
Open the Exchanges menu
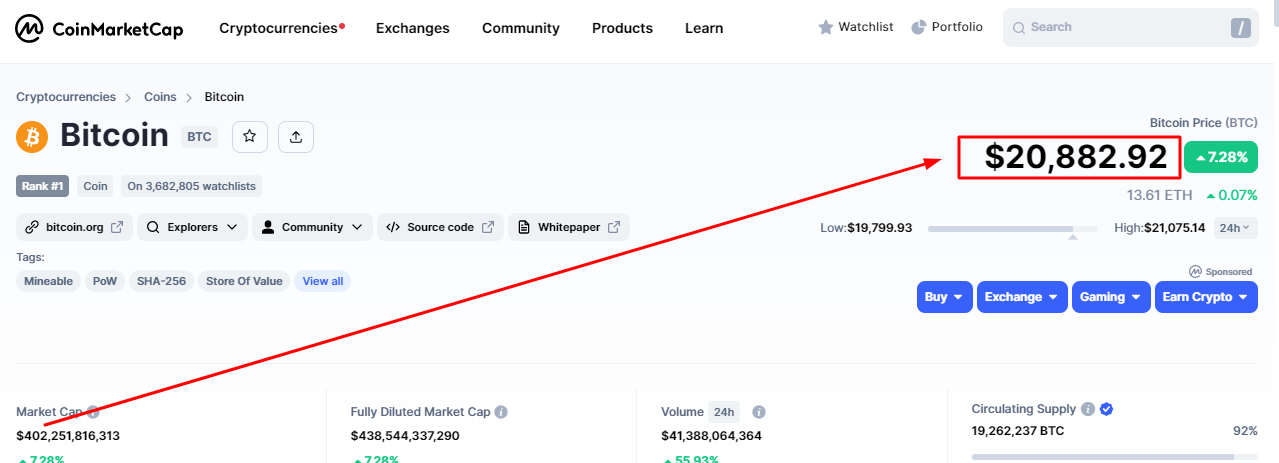(x=413, y=28)
